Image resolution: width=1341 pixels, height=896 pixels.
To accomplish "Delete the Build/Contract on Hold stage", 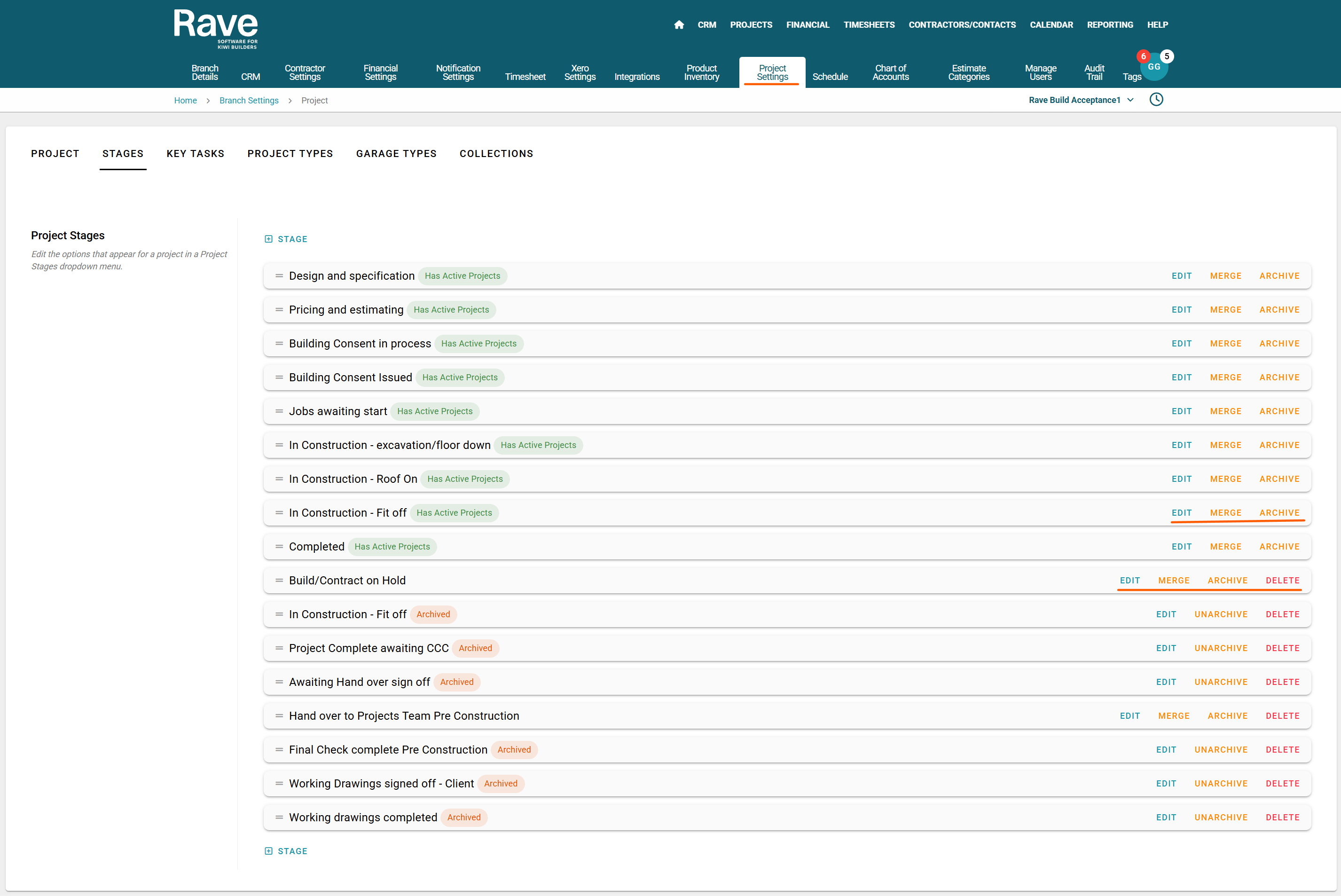I will [x=1282, y=581].
